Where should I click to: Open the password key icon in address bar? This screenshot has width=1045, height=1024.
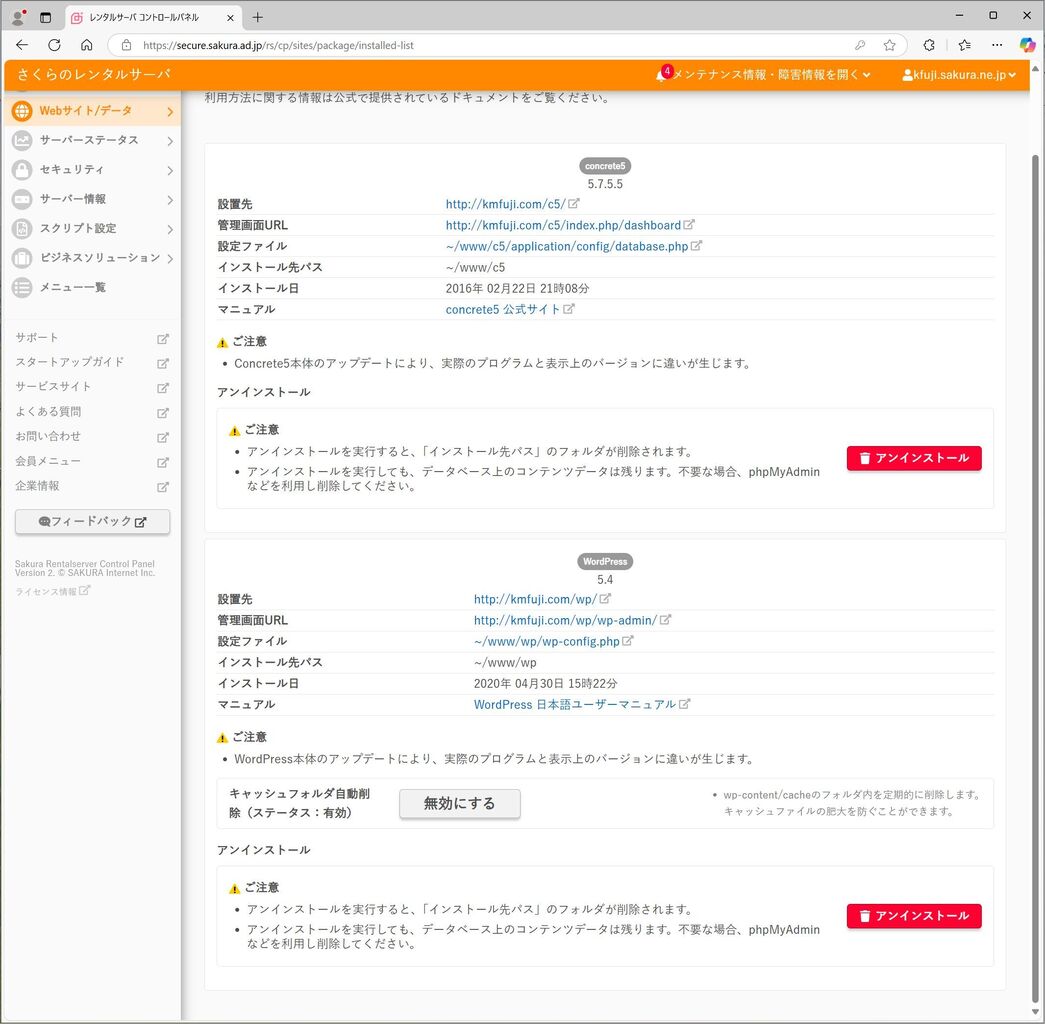[x=860, y=45]
